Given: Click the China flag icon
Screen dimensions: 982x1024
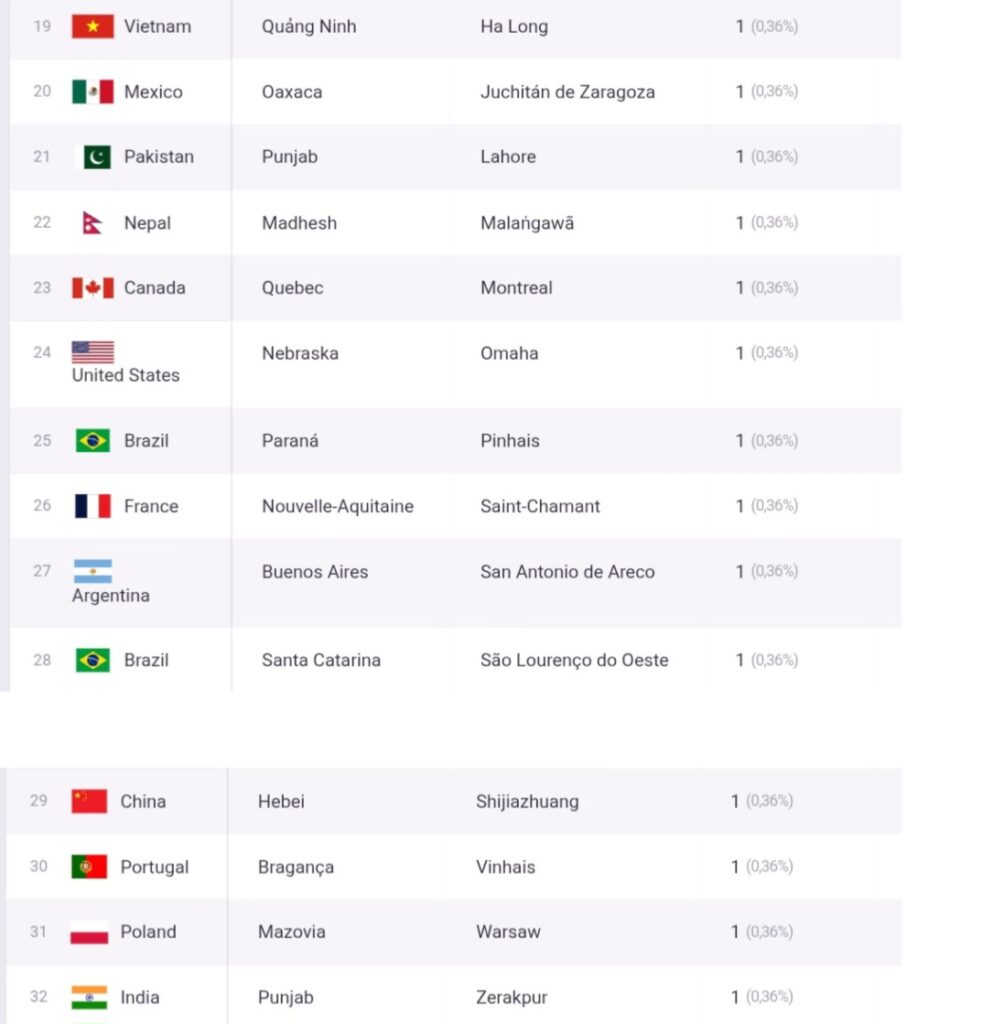Looking at the screenshot, I should (89, 801).
